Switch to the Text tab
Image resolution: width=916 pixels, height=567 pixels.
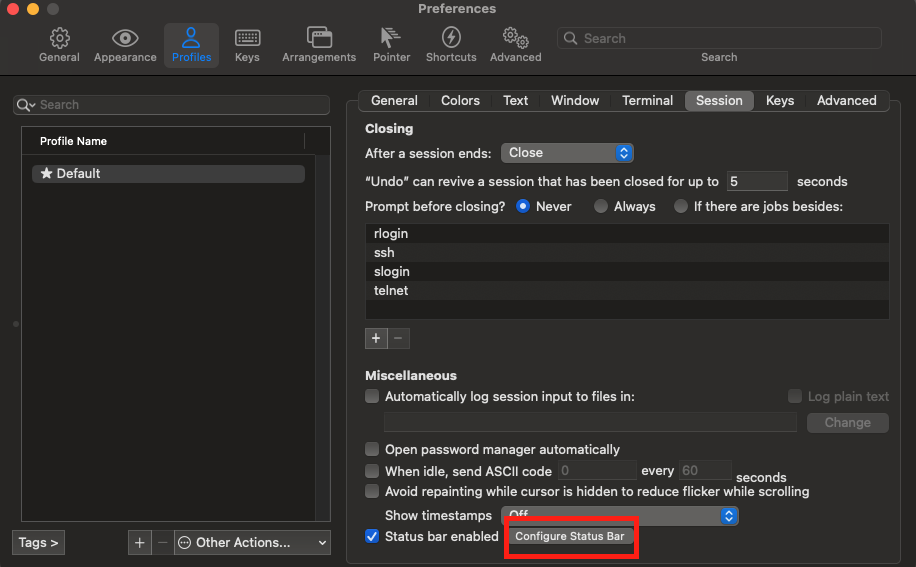[515, 100]
